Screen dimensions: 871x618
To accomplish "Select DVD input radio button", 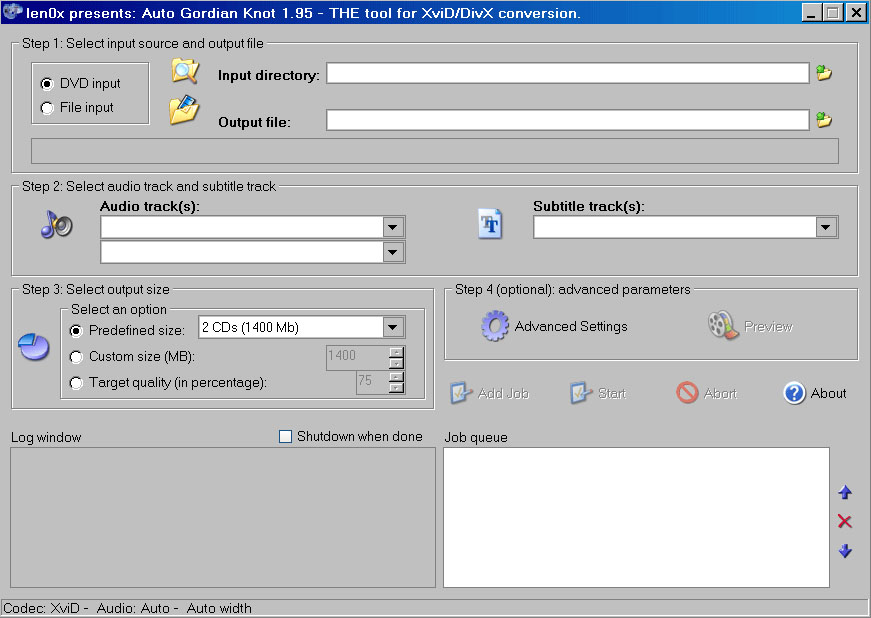I will pyautogui.click(x=47, y=84).
